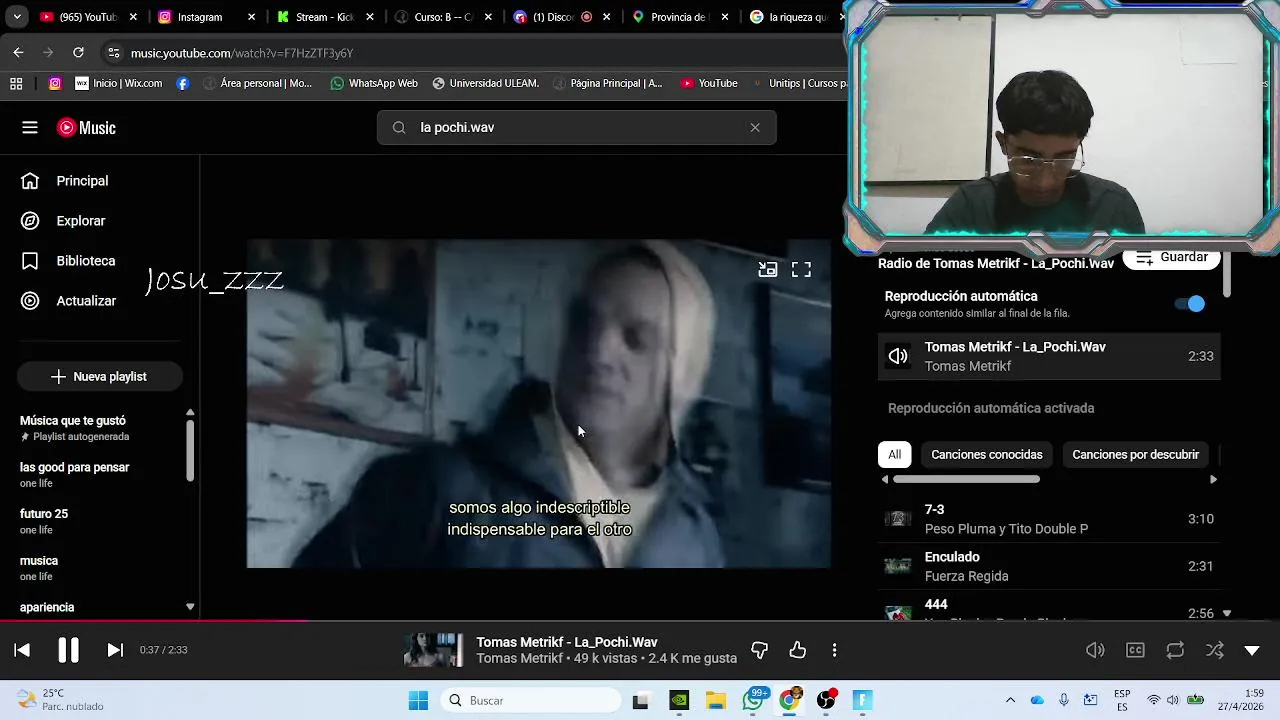The height and width of the screenshot is (720, 1280).
Task: Open the Universidad ULEAM bookmark
Action: (x=485, y=83)
